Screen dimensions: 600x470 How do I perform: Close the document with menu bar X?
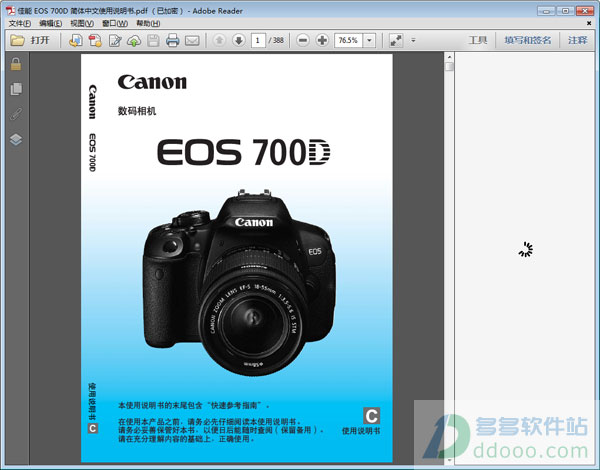589,23
